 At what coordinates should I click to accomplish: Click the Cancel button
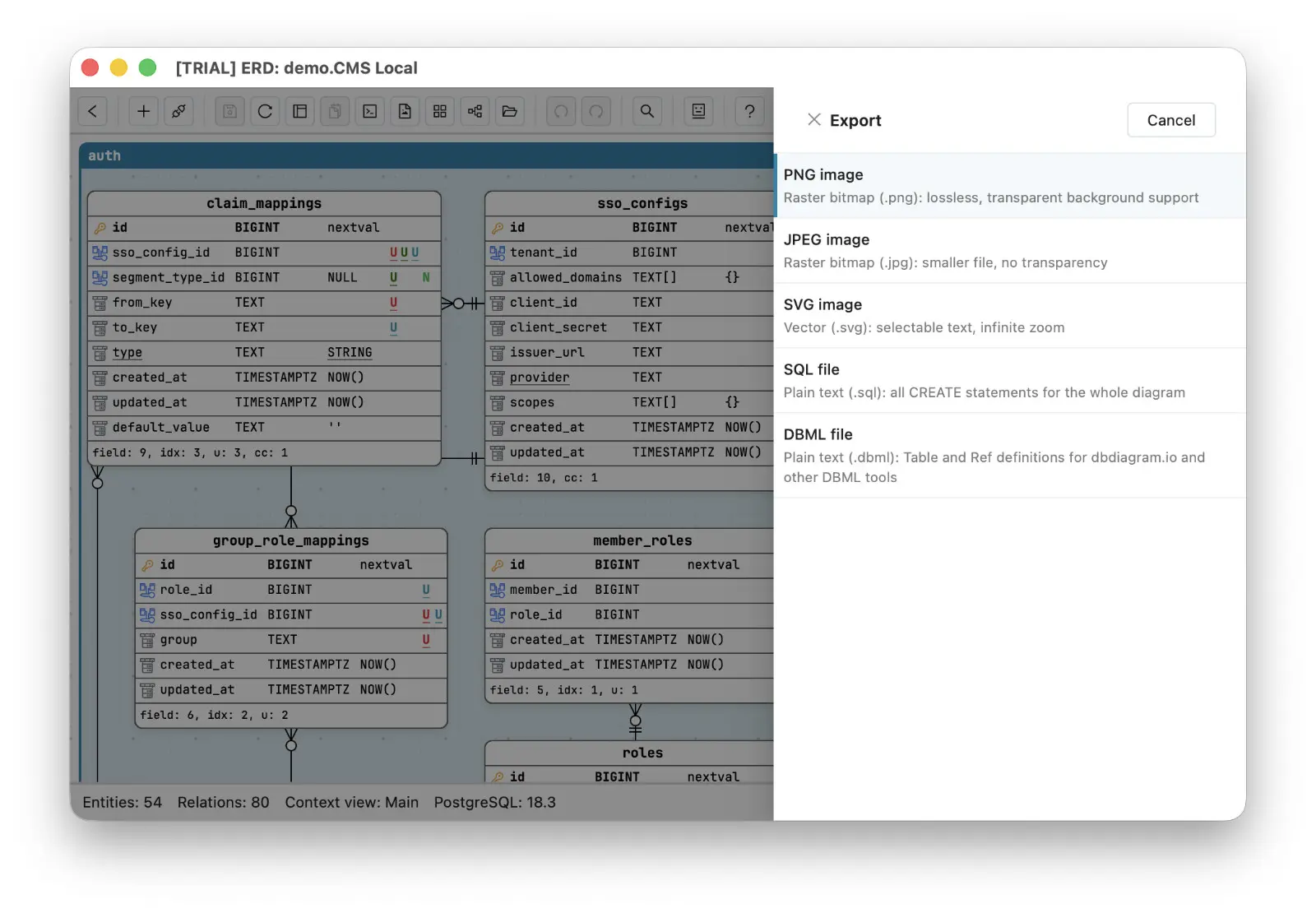pos(1171,120)
